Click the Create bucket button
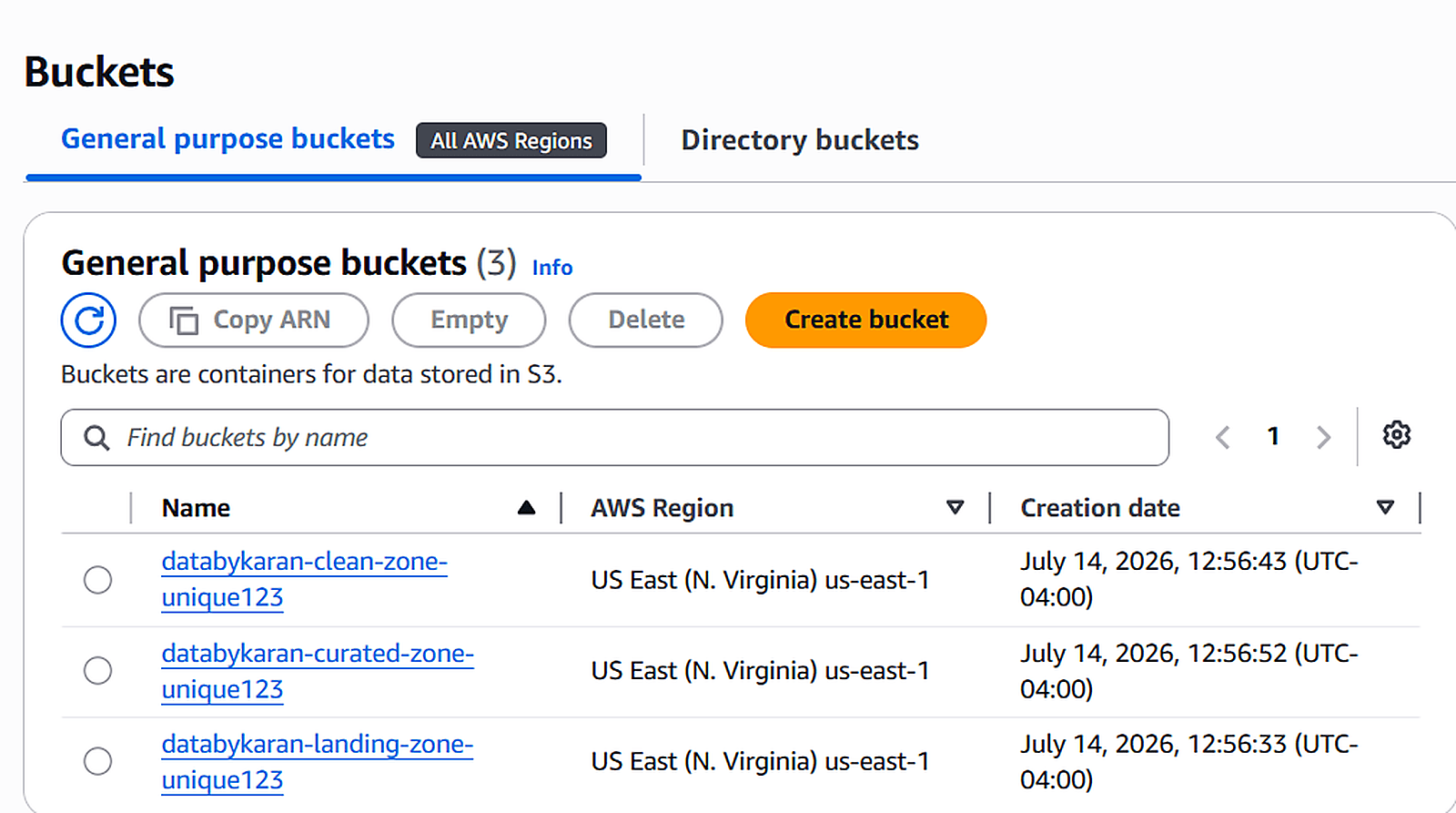Viewport: 1456px width, 813px height. point(865,320)
